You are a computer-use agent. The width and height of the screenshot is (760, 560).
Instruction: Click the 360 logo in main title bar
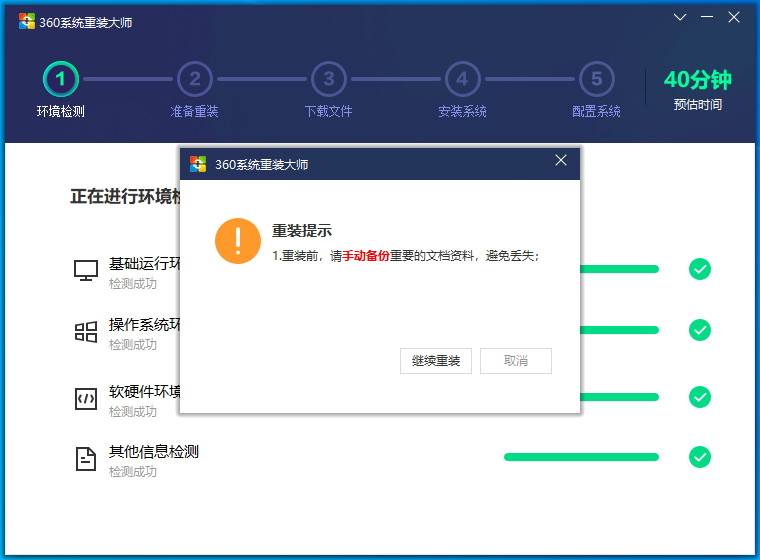(27, 22)
